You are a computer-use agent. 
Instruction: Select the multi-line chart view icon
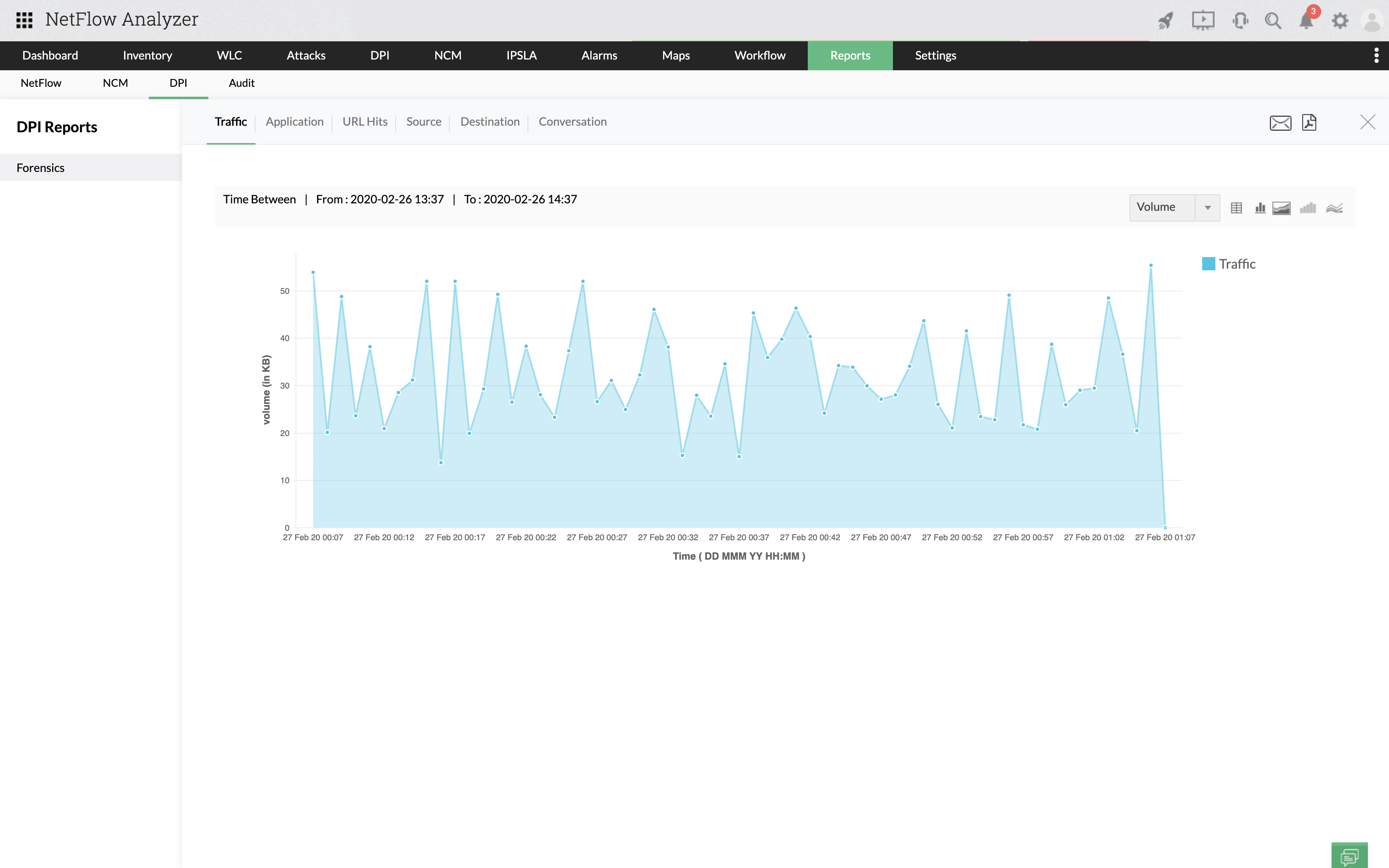point(1334,208)
